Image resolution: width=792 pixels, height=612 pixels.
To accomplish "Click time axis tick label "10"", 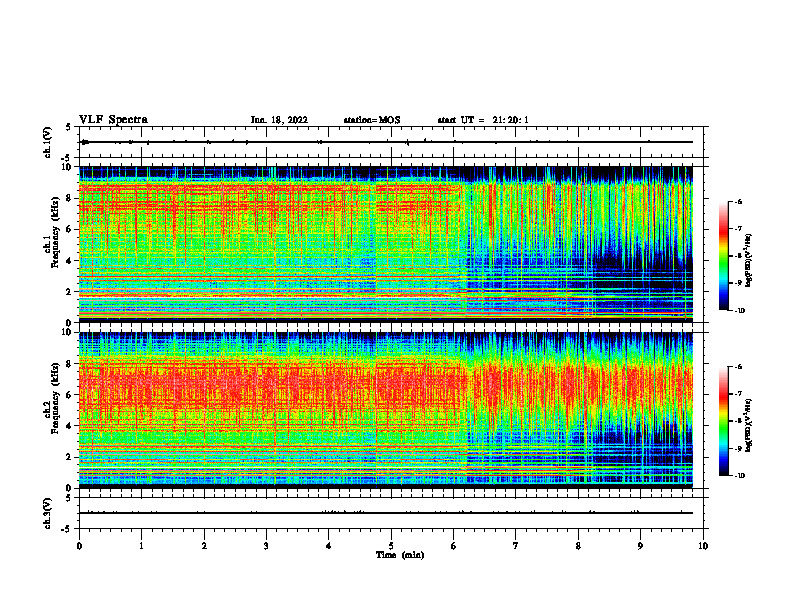I will [703, 546].
